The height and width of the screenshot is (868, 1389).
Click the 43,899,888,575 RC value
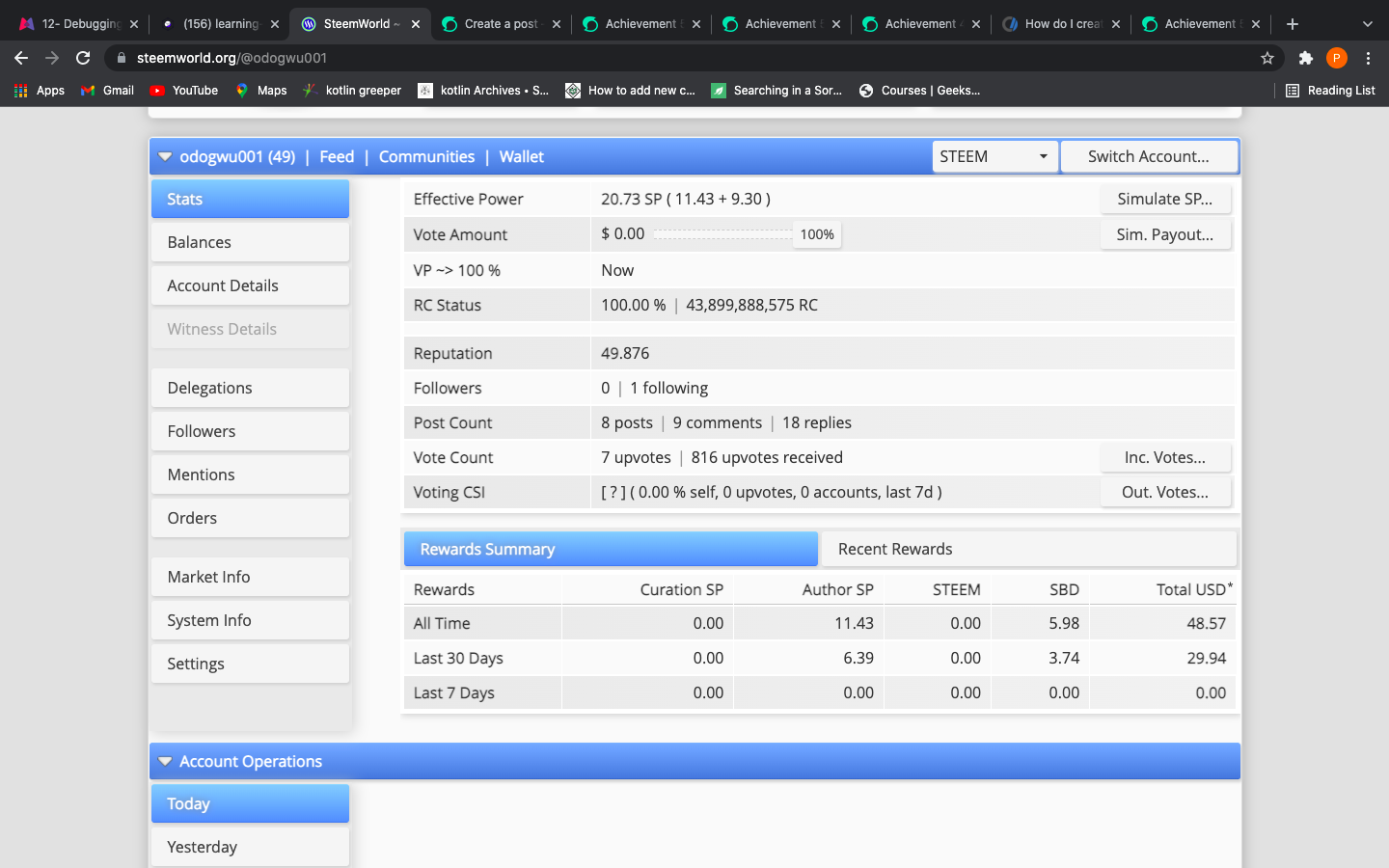[x=751, y=305]
